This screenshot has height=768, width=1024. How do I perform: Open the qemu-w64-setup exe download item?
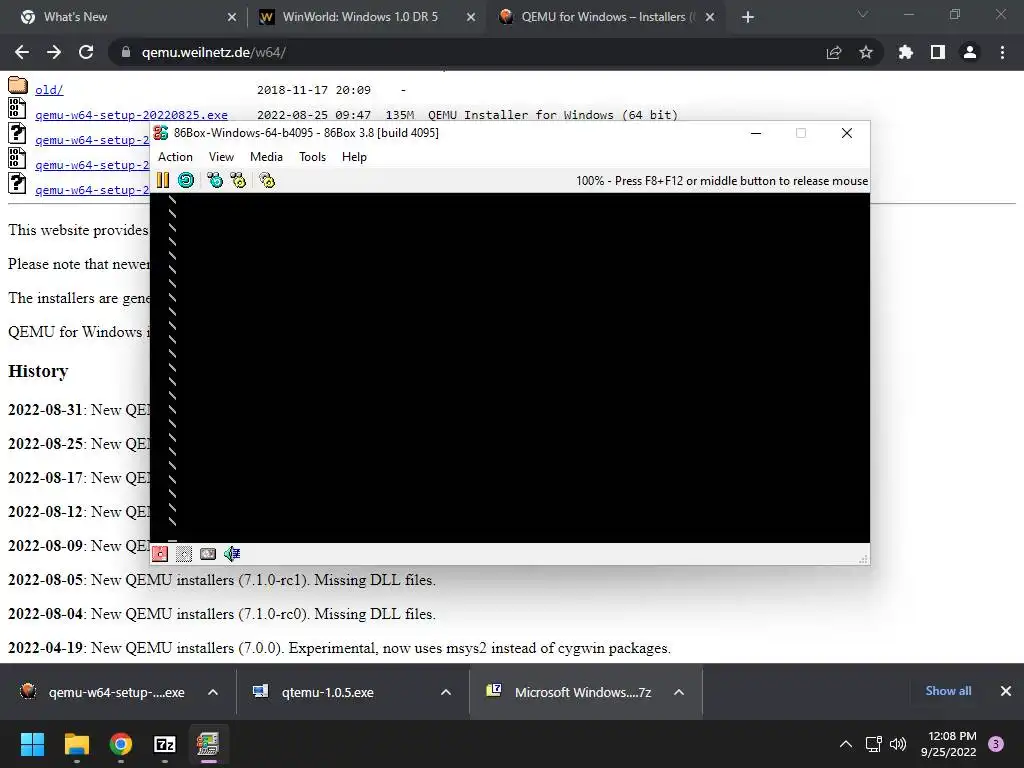[x=103, y=692]
